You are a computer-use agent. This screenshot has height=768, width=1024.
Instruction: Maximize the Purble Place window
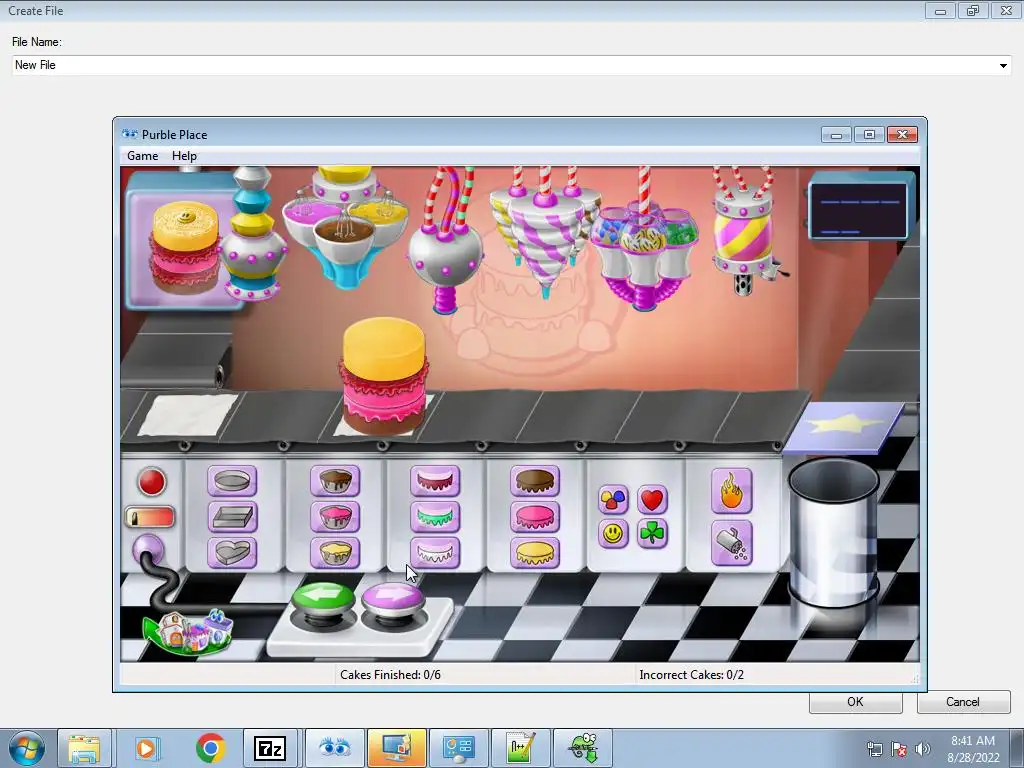(869, 135)
